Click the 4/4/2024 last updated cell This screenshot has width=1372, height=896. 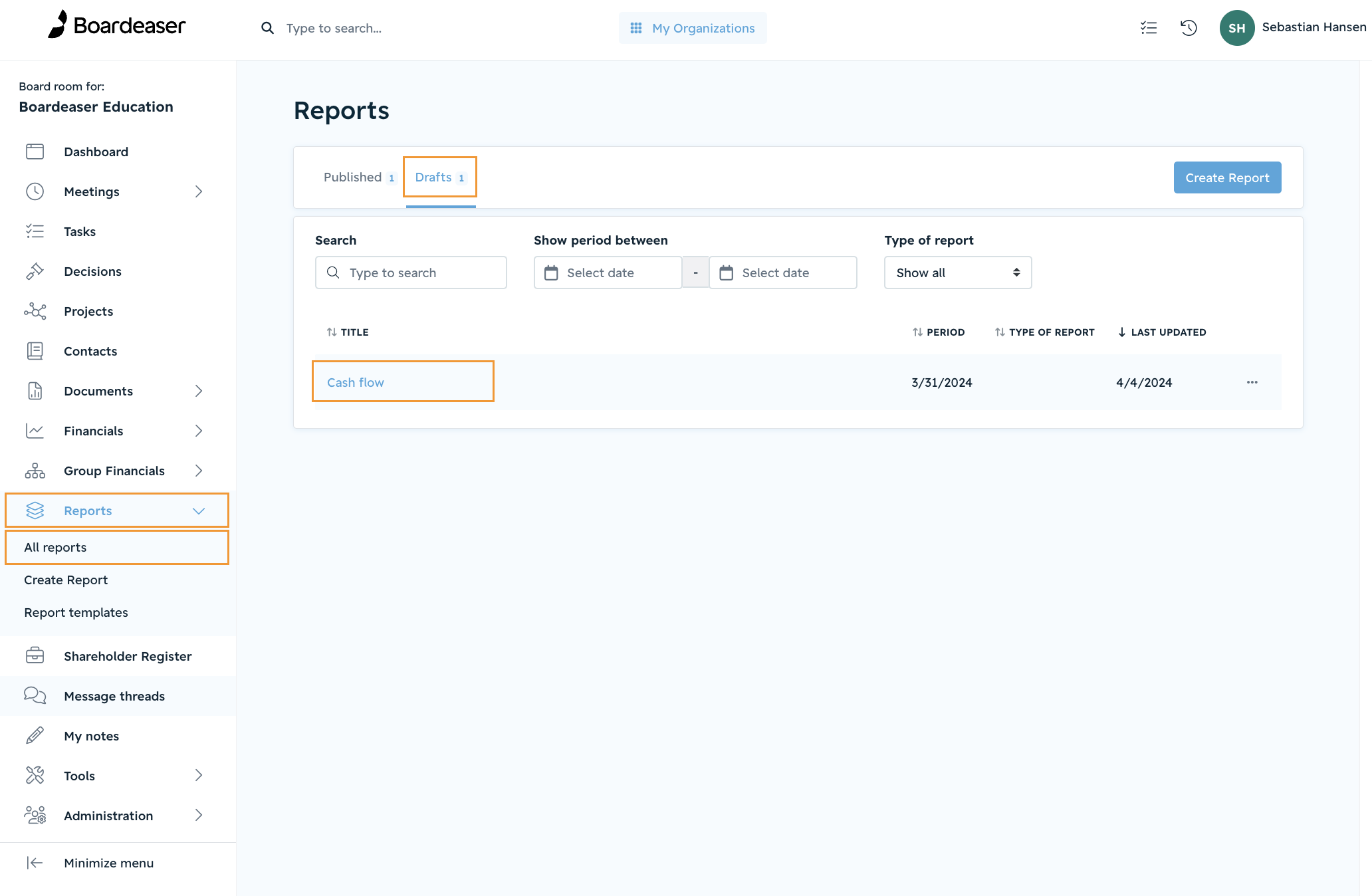pos(1144,382)
